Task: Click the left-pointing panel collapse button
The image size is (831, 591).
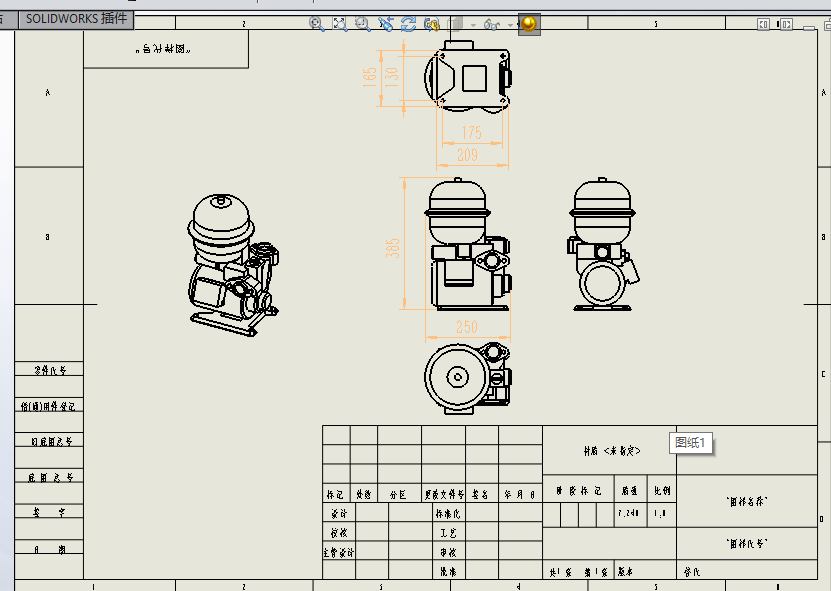Action: (x=763, y=24)
